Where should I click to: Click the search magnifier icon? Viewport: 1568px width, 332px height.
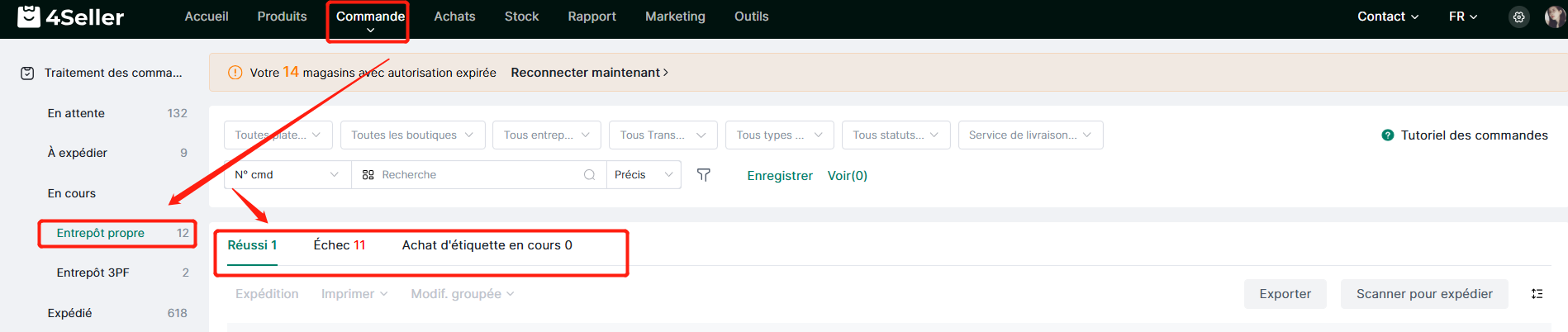[x=589, y=175]
